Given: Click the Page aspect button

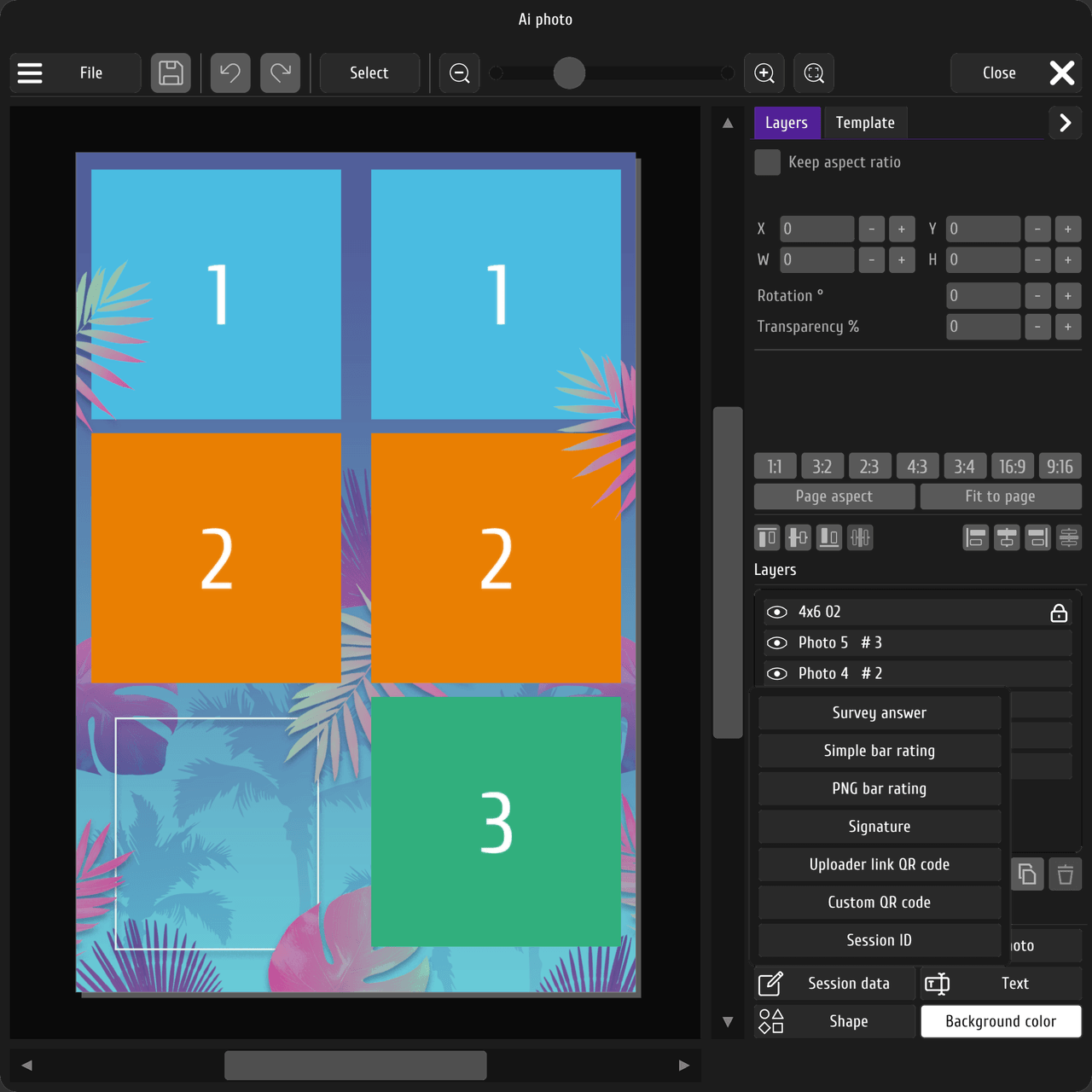Looking at the screenshot, I should tap(834, 497).
